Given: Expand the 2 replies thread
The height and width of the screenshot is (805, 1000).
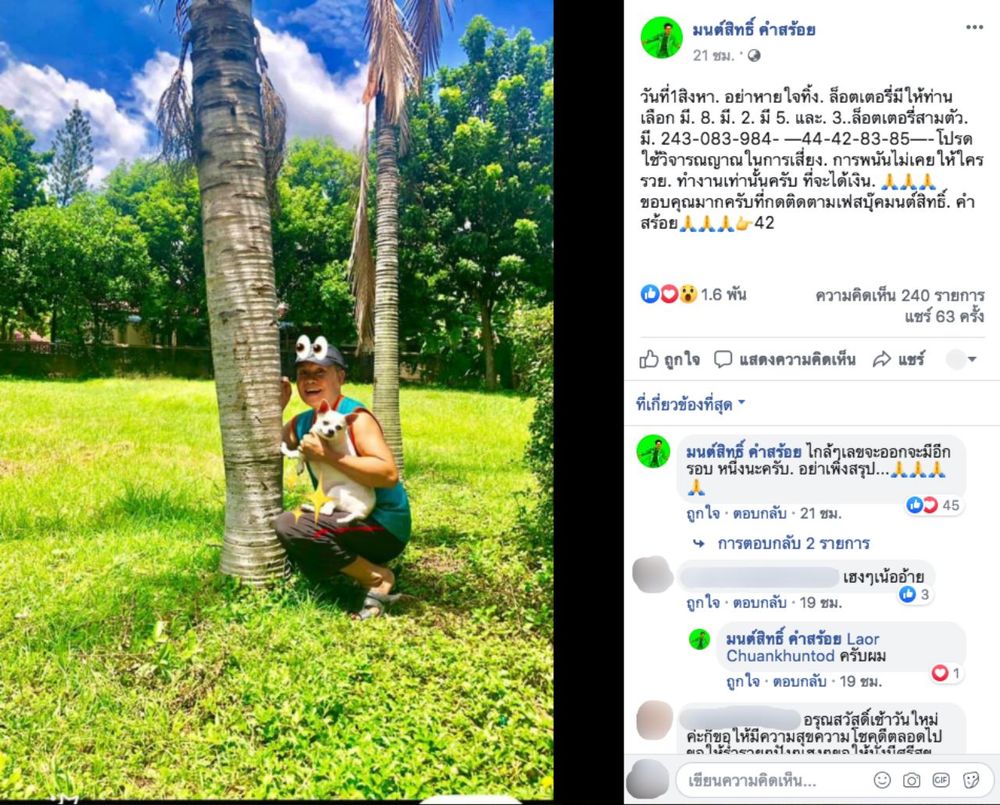Looking at the screenshot, I should [783, 543].
